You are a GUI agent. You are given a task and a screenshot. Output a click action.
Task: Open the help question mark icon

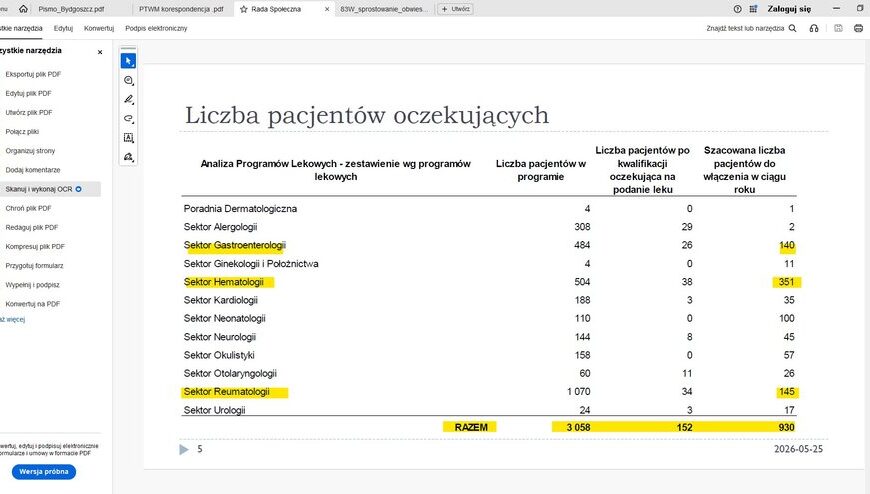tap(737, 9)
